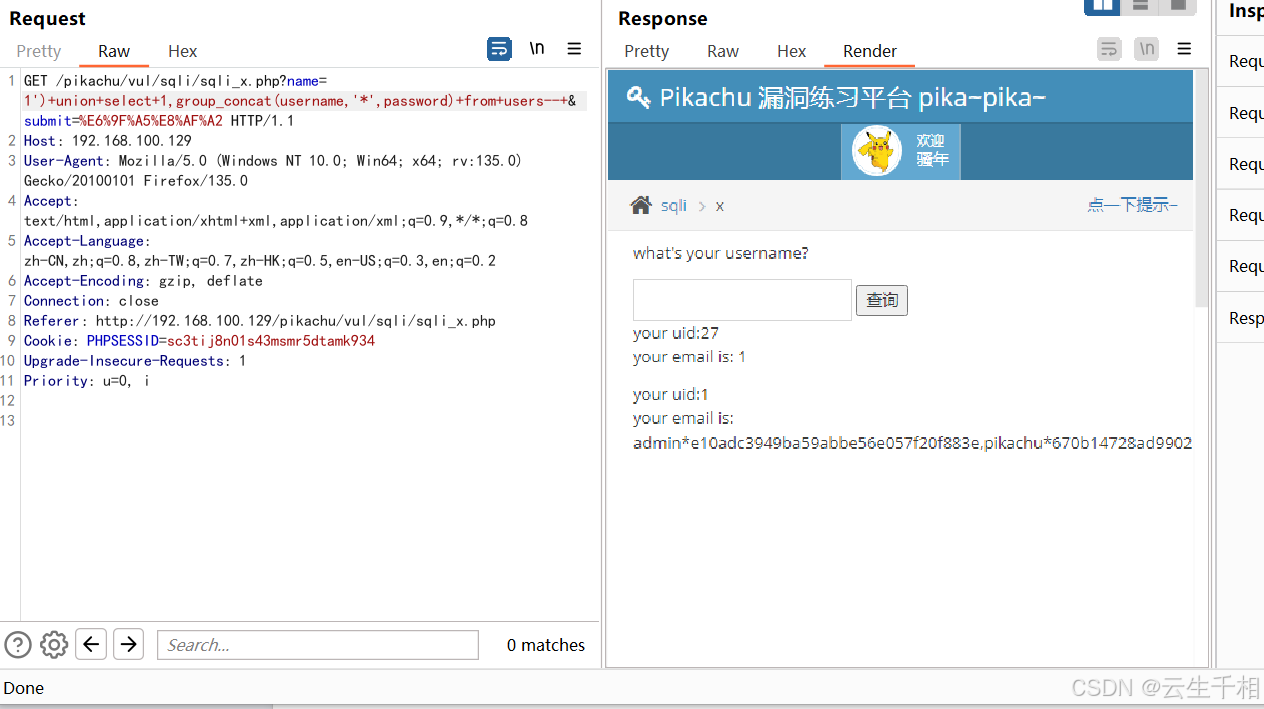Click the sqli breadcrumb link
Viewport: 1264px width, 709px height.
tap(674, 205)
